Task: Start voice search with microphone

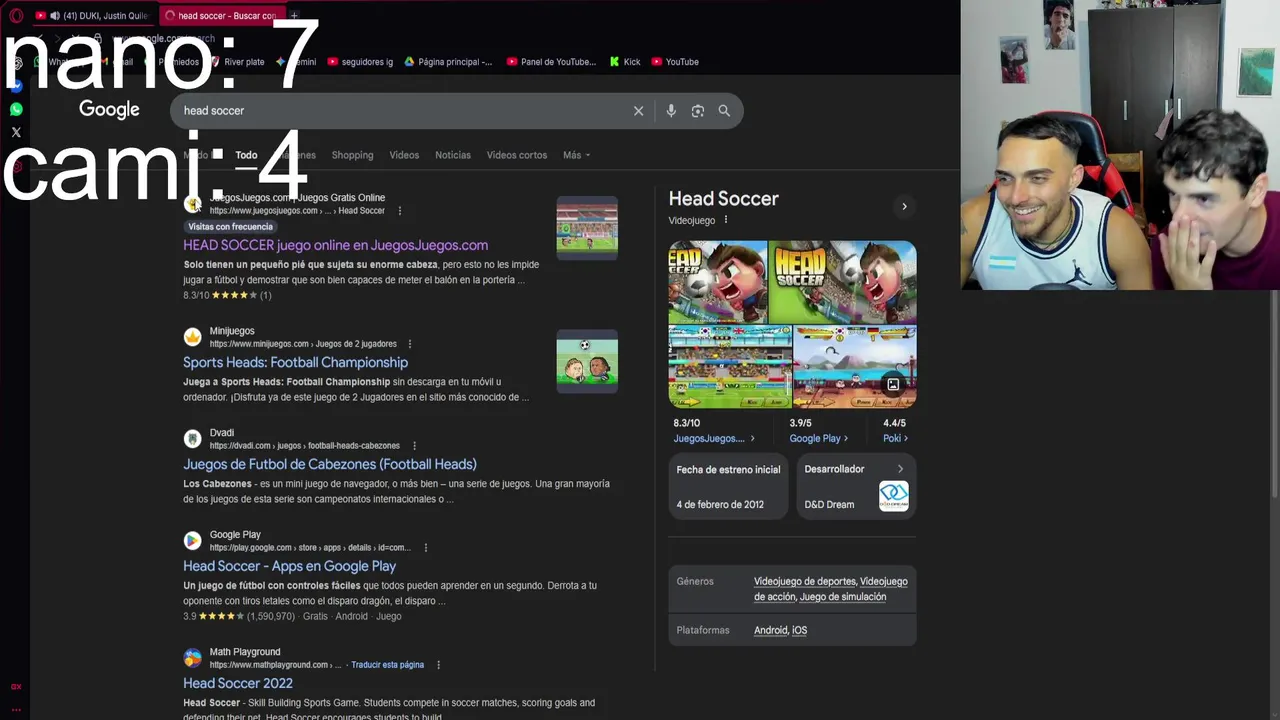Action: [671, 111]
